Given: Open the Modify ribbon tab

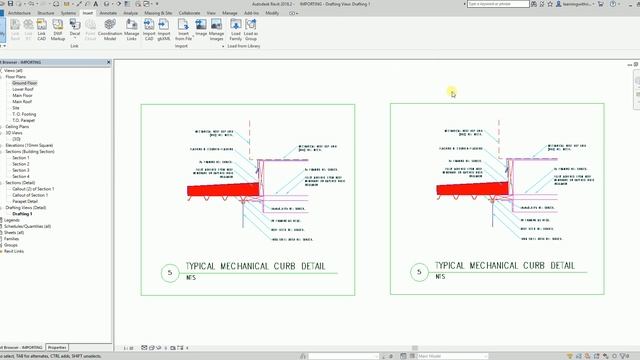Looking at the screenshot, I should 272,13.
